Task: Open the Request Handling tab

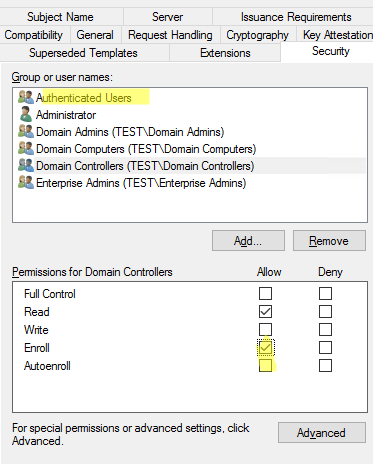Action: click(x=170, y=35)
